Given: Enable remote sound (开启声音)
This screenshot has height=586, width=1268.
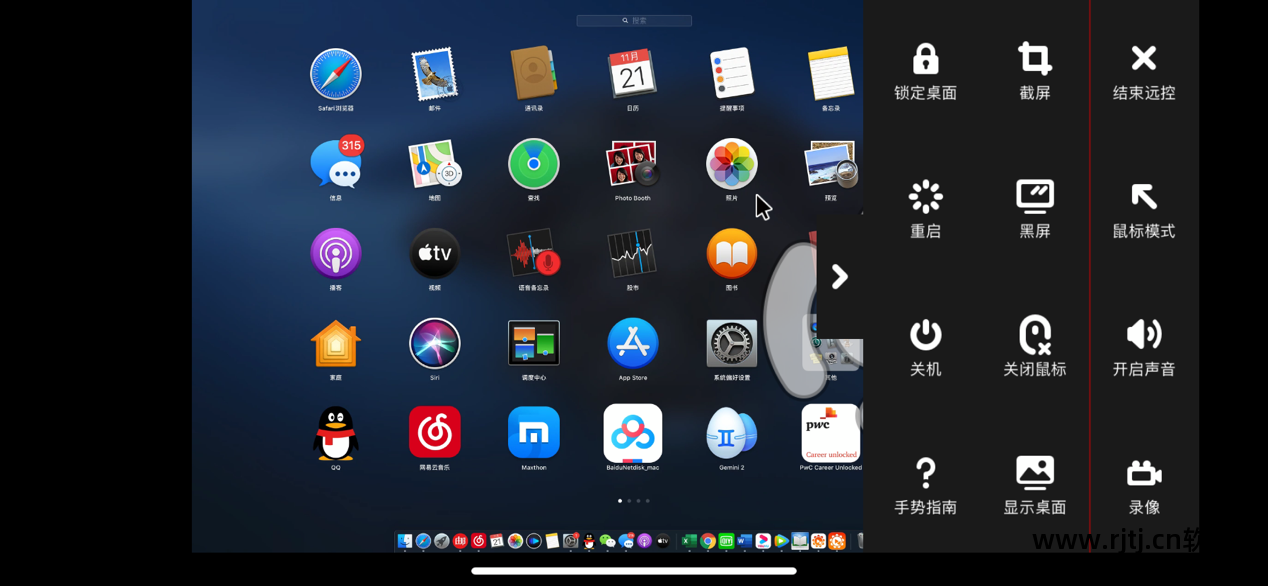Looking at the screenshot, I should click(x=1144, y=348).
